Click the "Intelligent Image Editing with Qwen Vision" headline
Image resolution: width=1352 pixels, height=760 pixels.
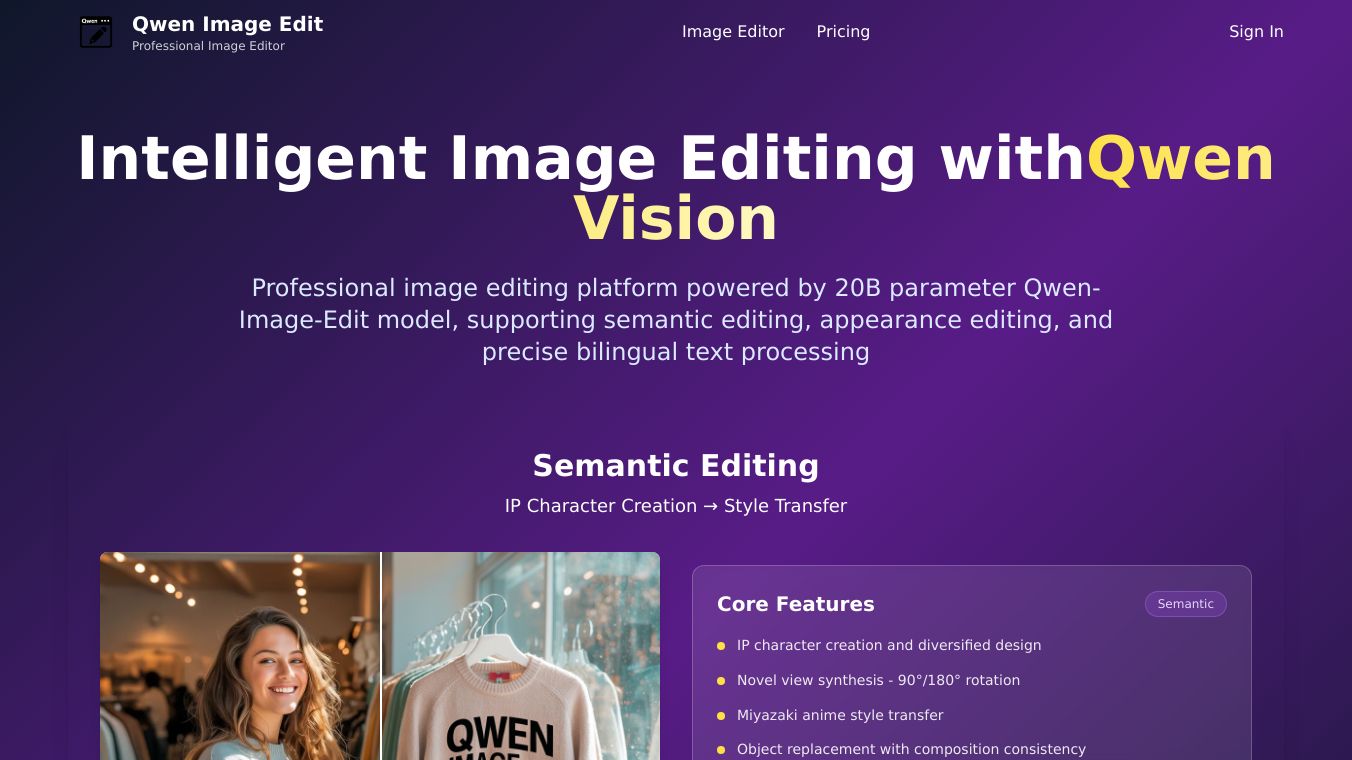(676, 188)
